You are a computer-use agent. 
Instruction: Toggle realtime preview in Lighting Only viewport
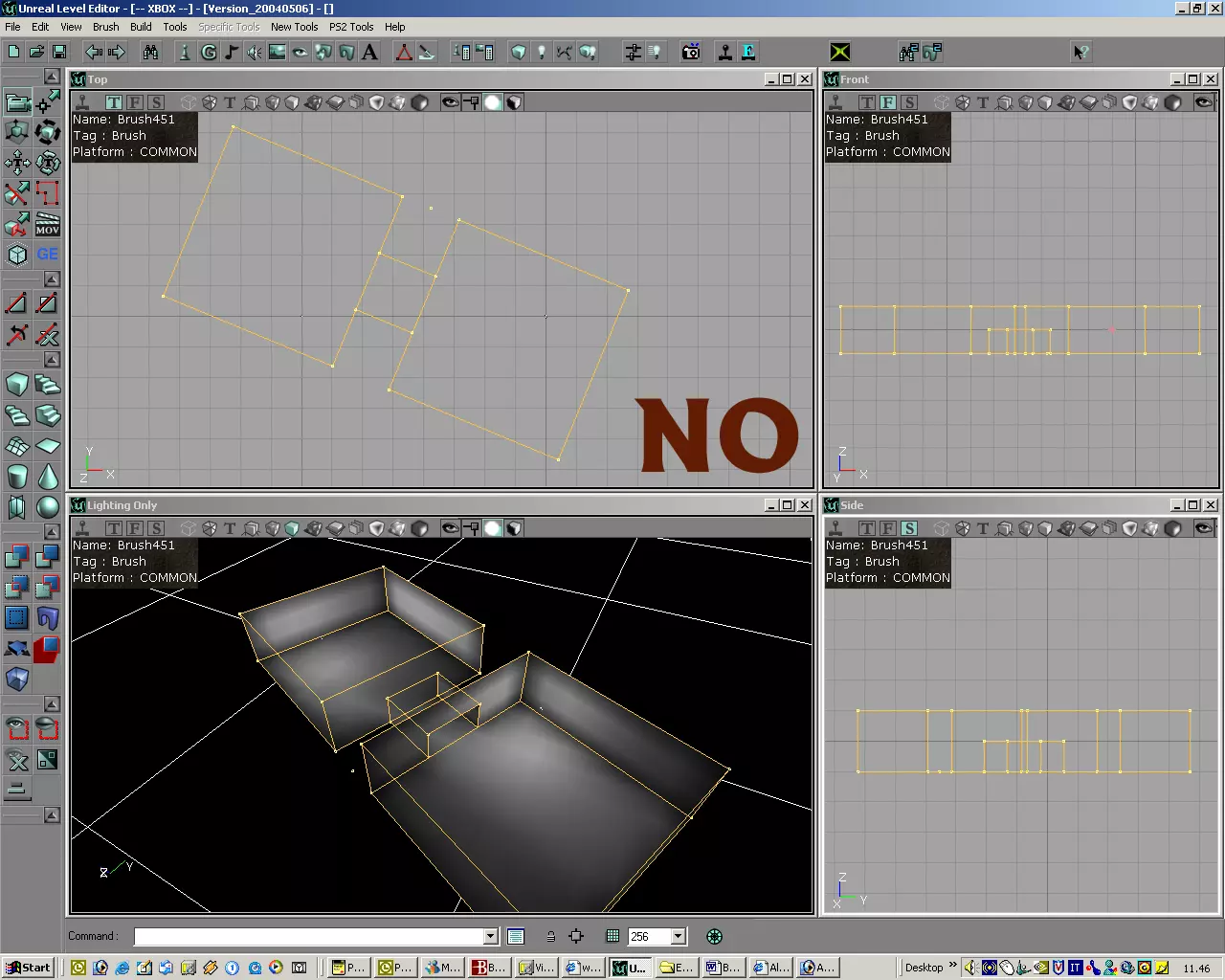82,528
